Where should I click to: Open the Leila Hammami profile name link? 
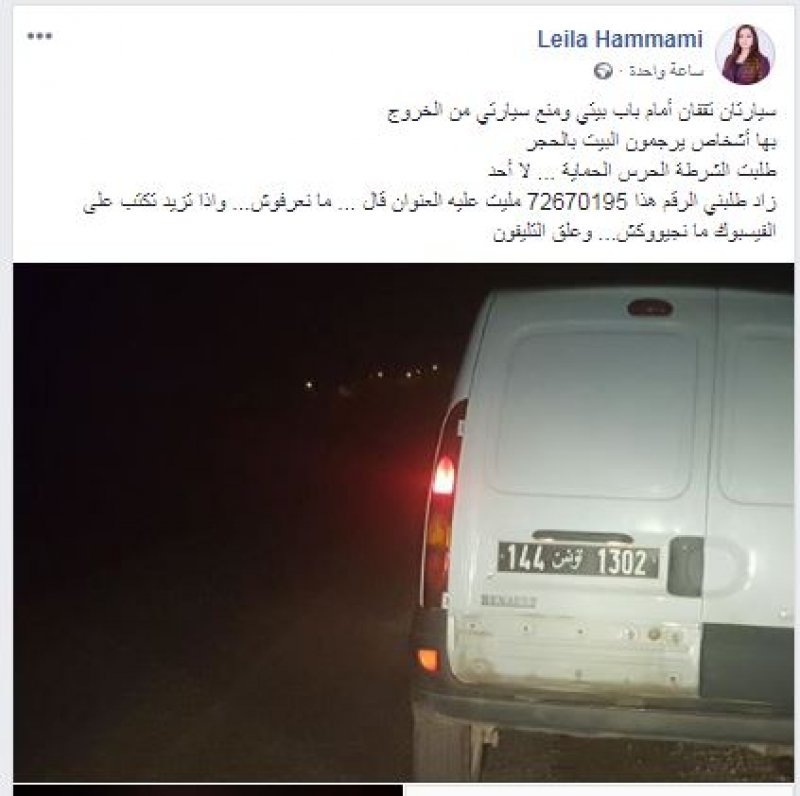620,39
